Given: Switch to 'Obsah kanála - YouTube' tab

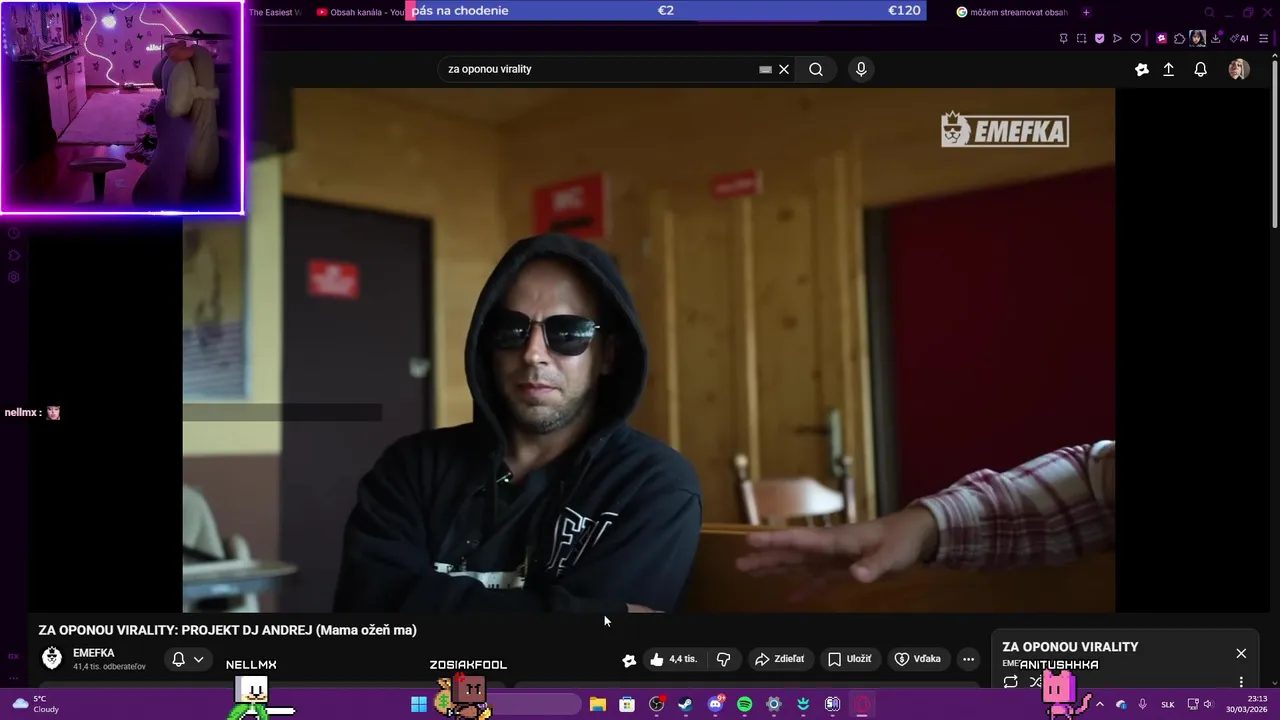Looking at the screenshot, I should coord(360,12).
